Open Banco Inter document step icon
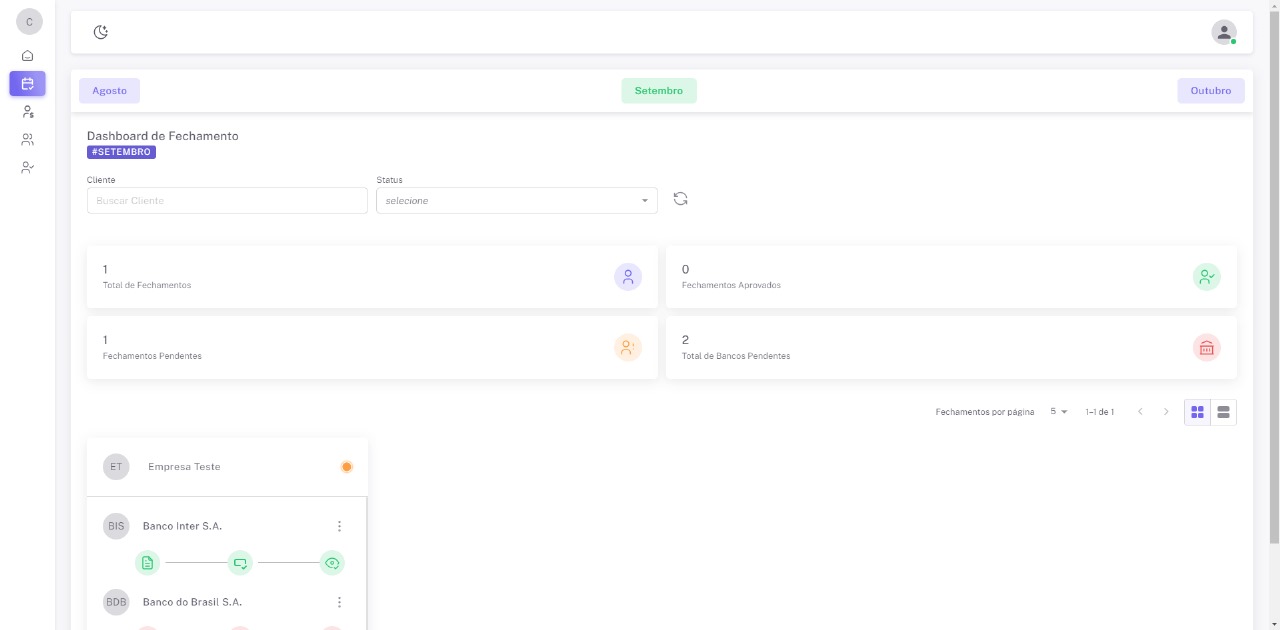Image resolution: width=1280 pixels, height=630 pixels. (x=148, y=563)
